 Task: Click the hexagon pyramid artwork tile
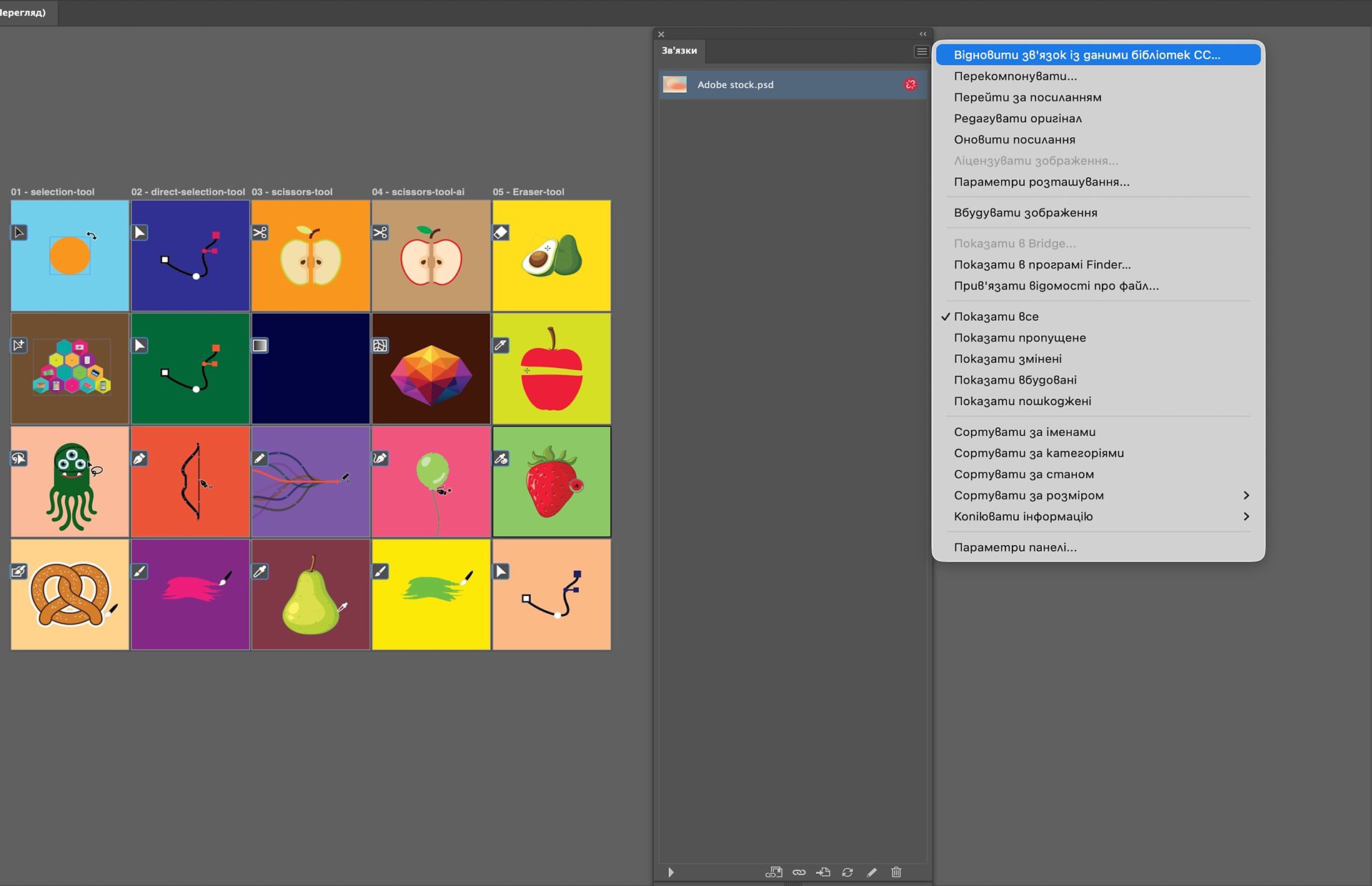click(x=70, y=369)
